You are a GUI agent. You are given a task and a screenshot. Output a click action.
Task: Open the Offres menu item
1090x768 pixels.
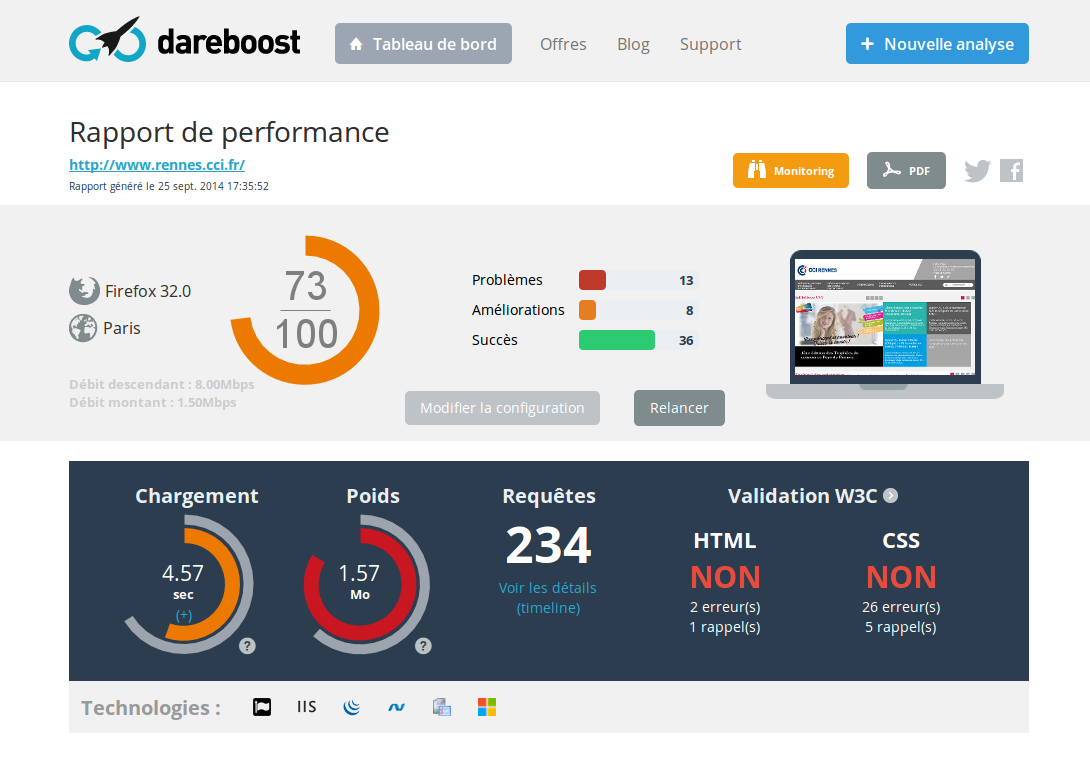click(563, 44)
